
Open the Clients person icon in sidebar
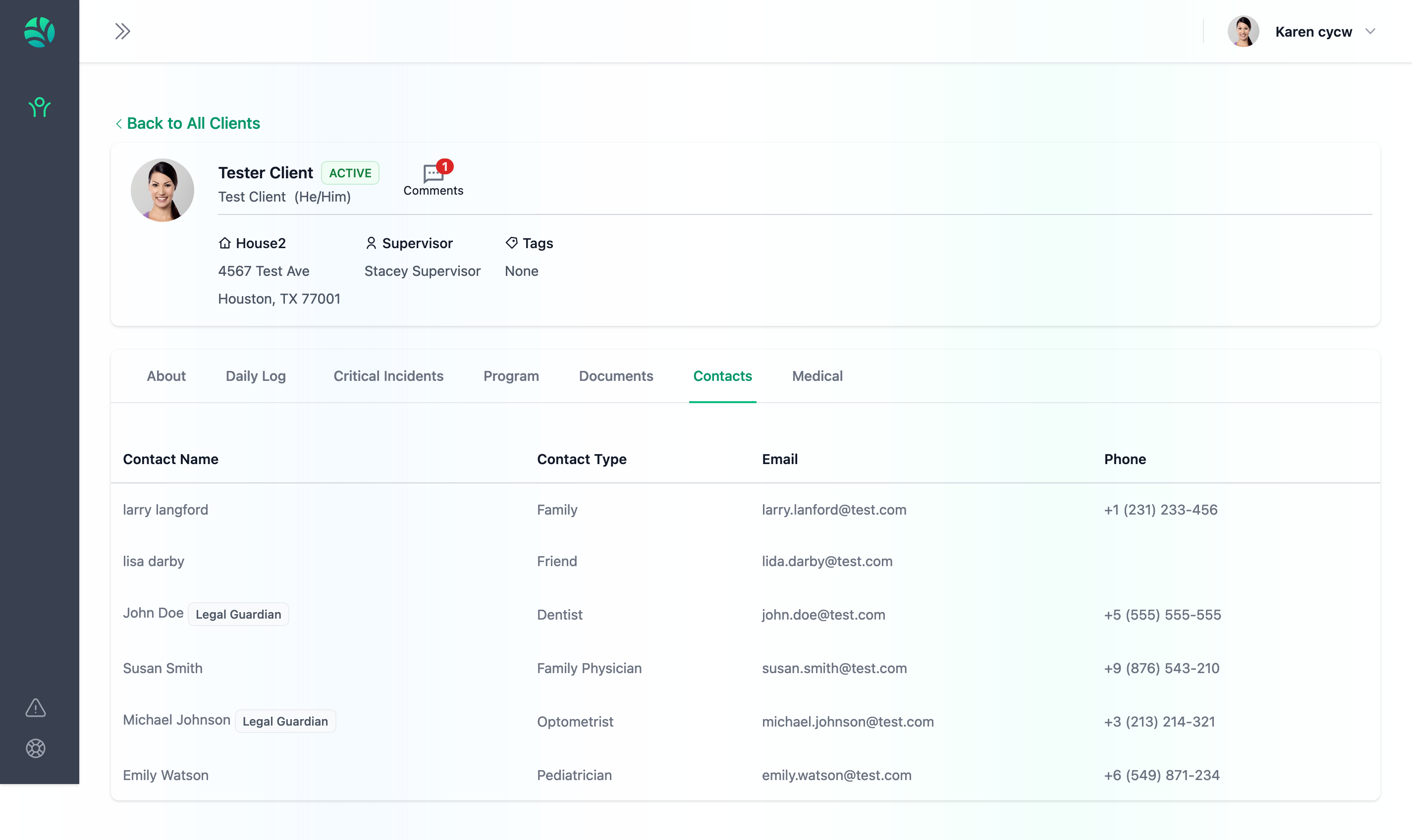click(39, 107)
